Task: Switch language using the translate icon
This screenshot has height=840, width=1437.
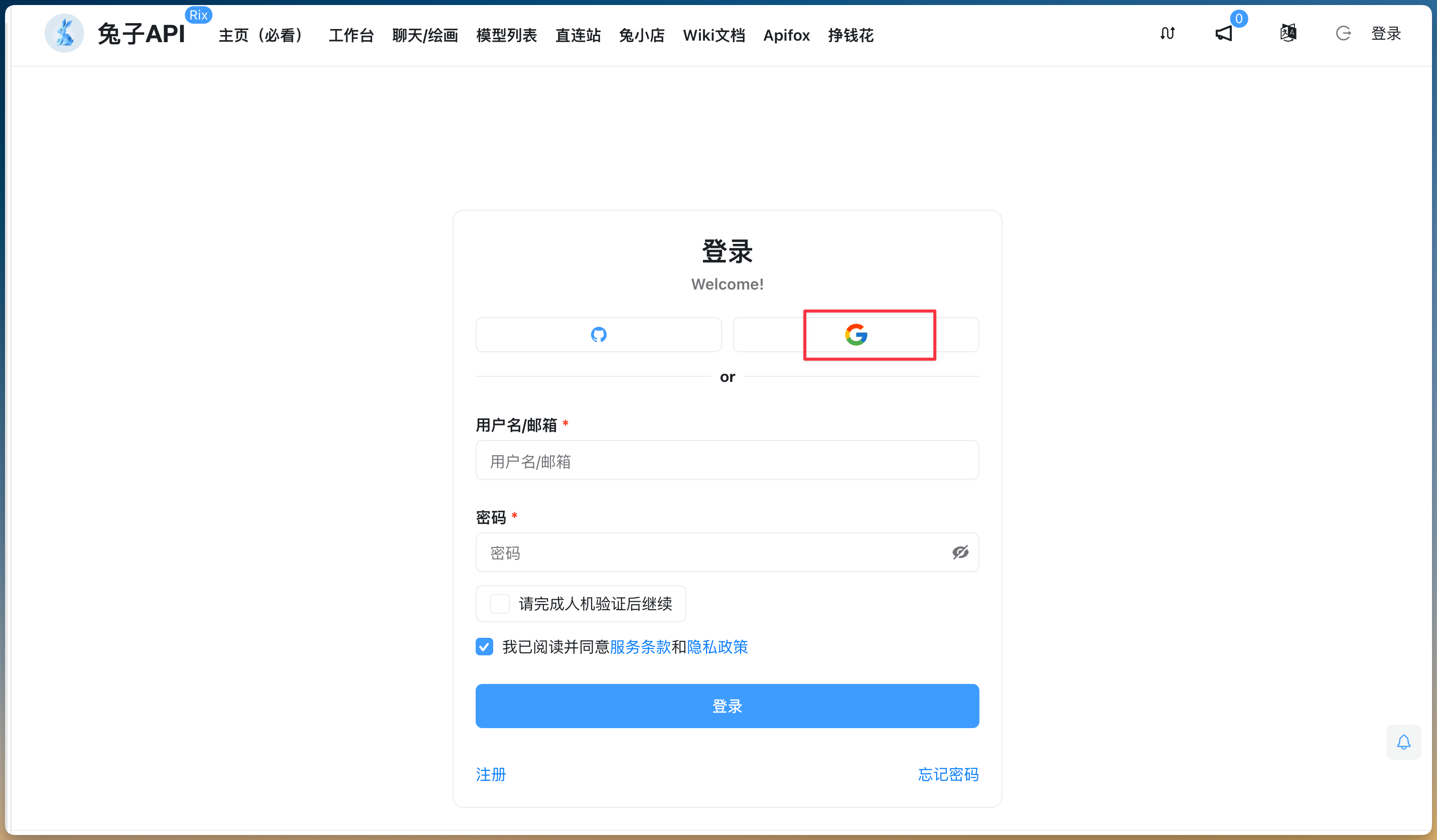Action: pyautogui.click(x=1288, y=33)
